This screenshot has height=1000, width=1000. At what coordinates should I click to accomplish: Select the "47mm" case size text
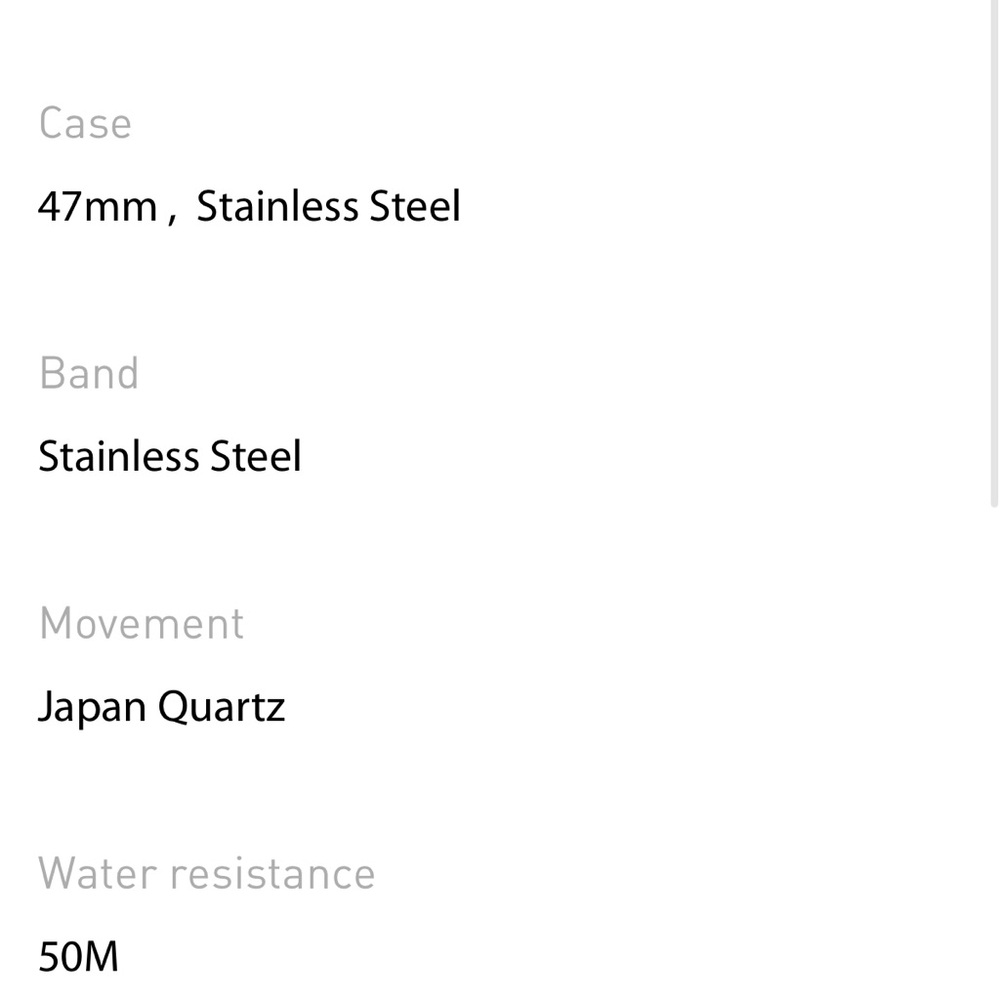click(x=97, y=207)
